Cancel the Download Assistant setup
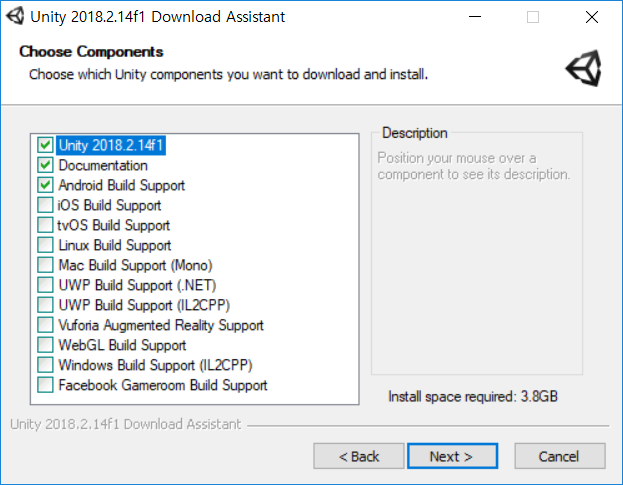This screenshot has height=485, width=623. (559, 456)
